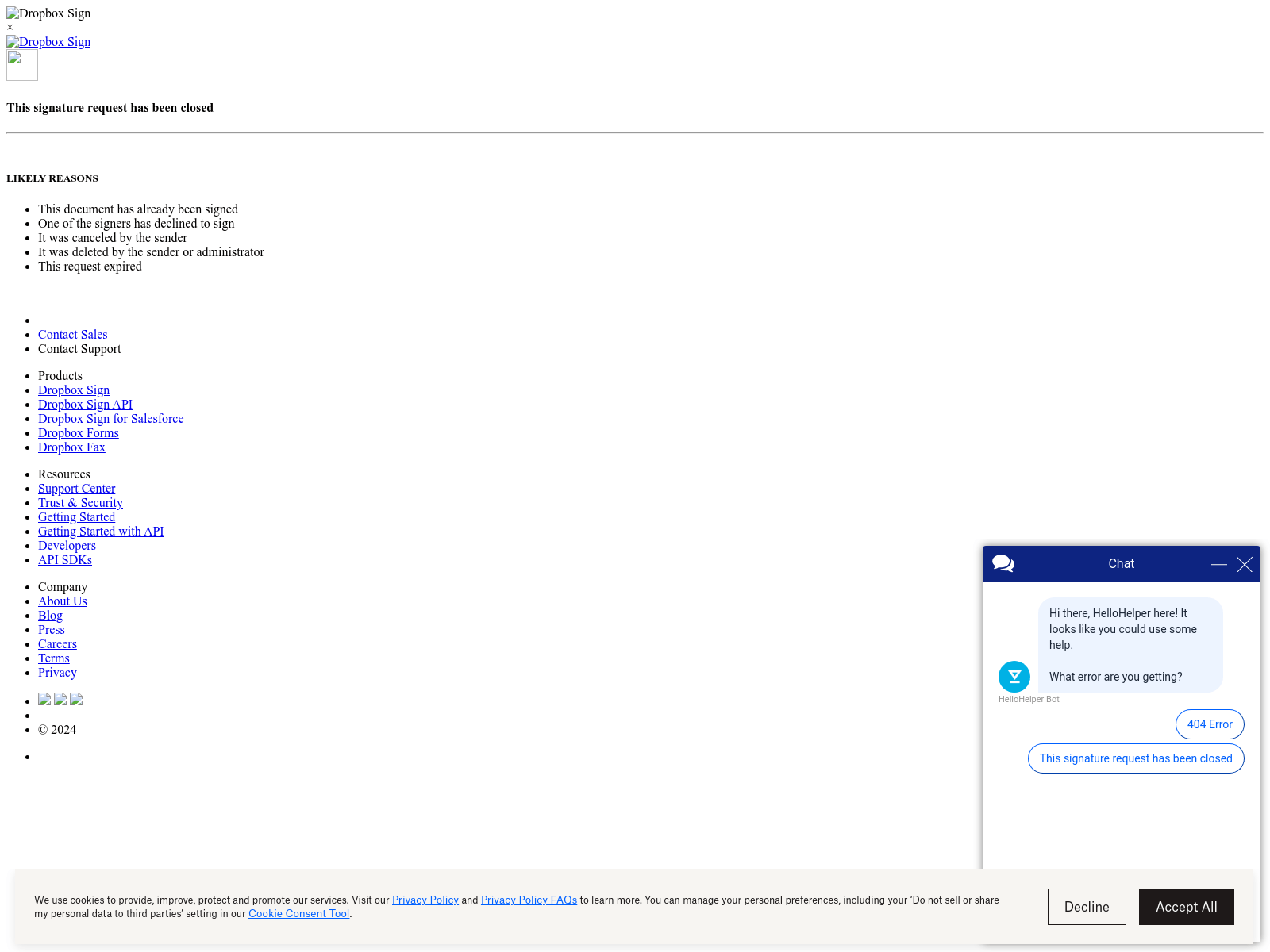The height and width of the screenshot is (952, 1270).
Task: Visit the Developers link
Action: point(67,546)
